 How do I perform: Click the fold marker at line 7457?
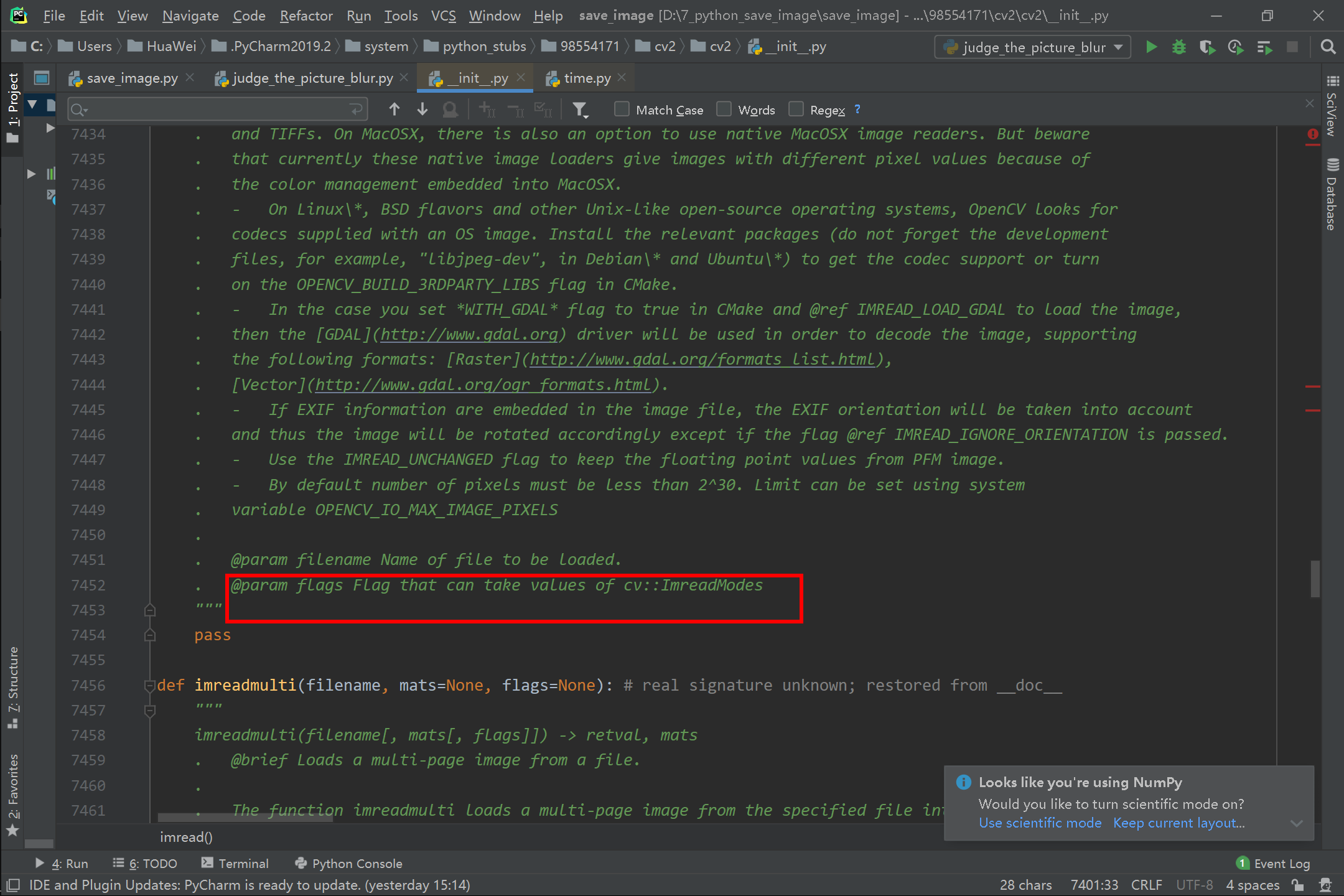[150, 711]
